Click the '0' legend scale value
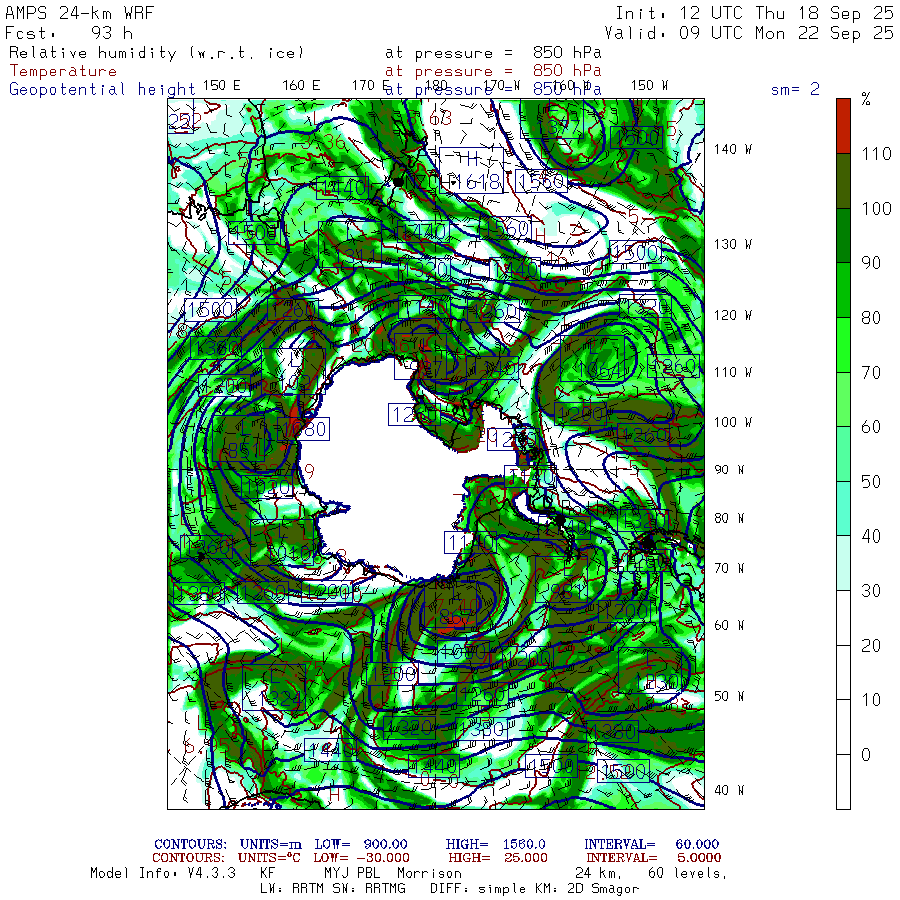This screenshot has width=900, height=900. coord(866,755)
